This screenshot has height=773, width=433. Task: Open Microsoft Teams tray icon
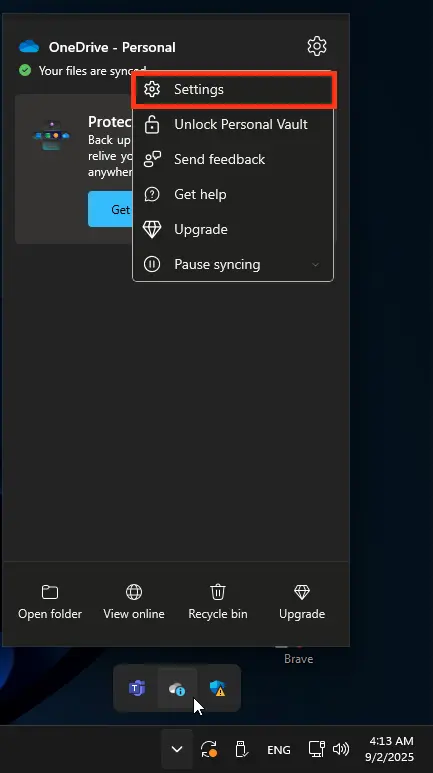(x=137, y=688)
